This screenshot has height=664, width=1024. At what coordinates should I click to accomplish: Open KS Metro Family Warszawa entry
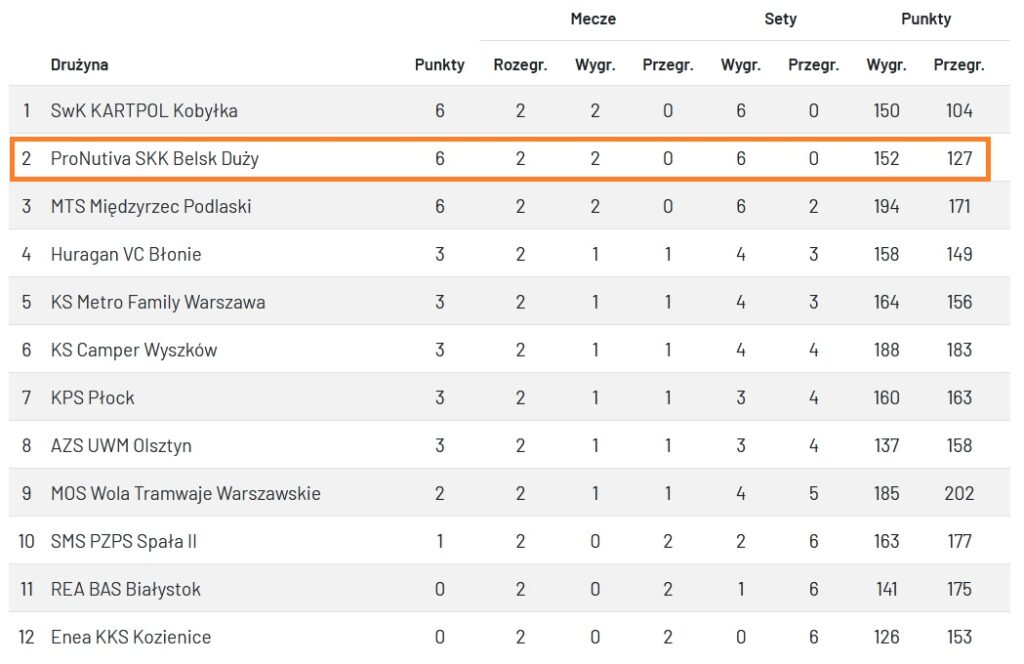(x=158, y=302)
